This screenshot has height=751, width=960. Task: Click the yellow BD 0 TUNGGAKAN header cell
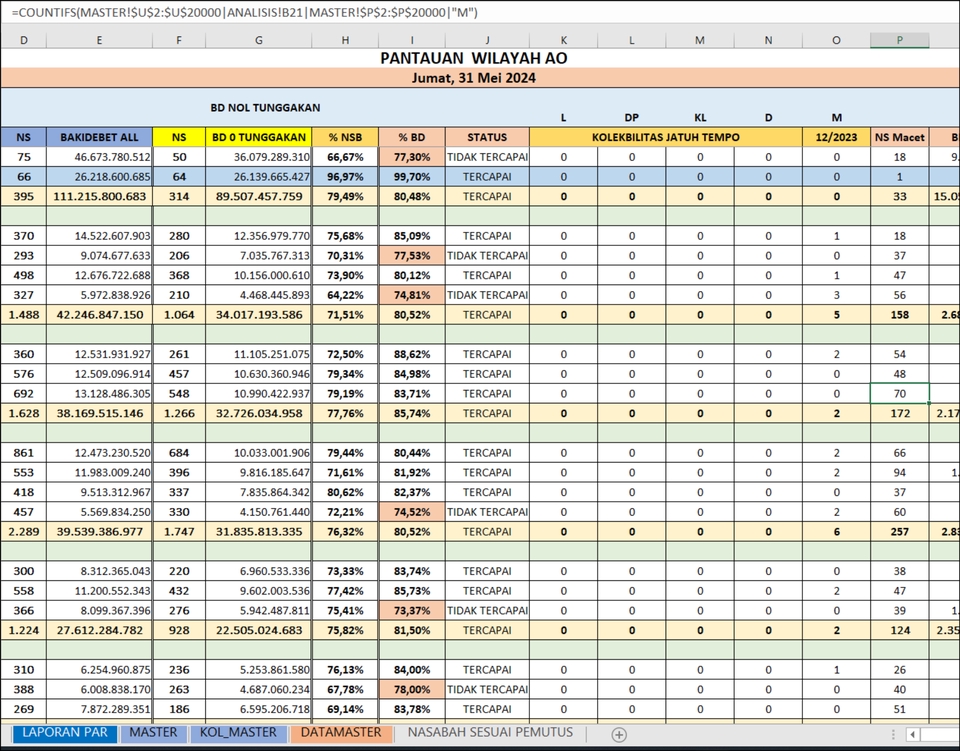click(x=258, y=137)
